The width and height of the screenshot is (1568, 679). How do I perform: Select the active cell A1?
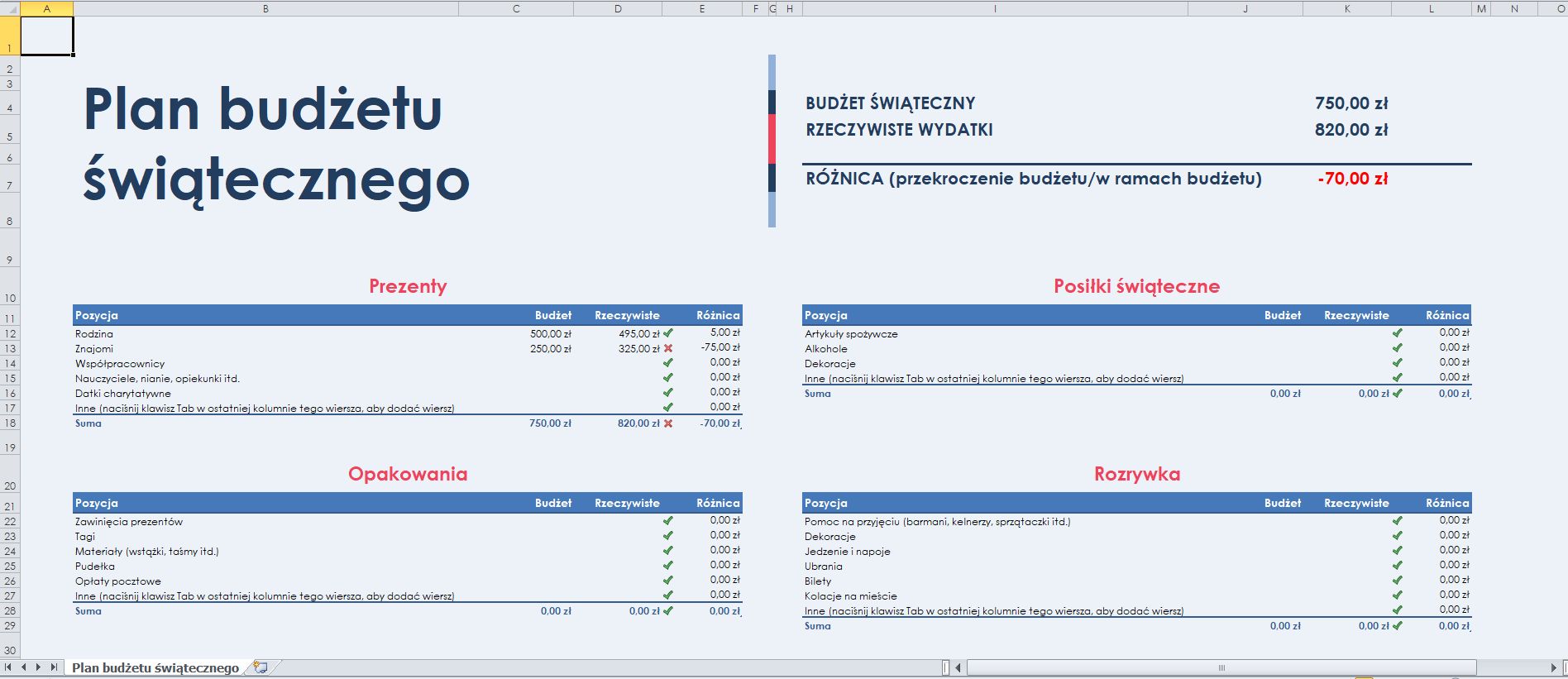[47, 36]
